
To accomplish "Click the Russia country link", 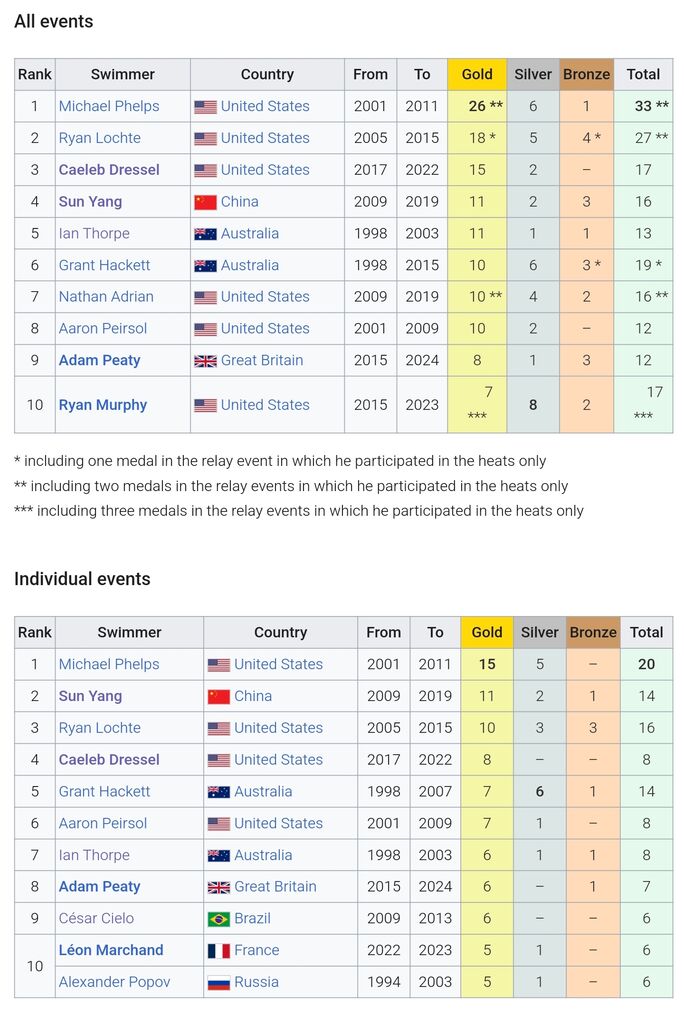I will pyautogui.click(x=256, y=982).
